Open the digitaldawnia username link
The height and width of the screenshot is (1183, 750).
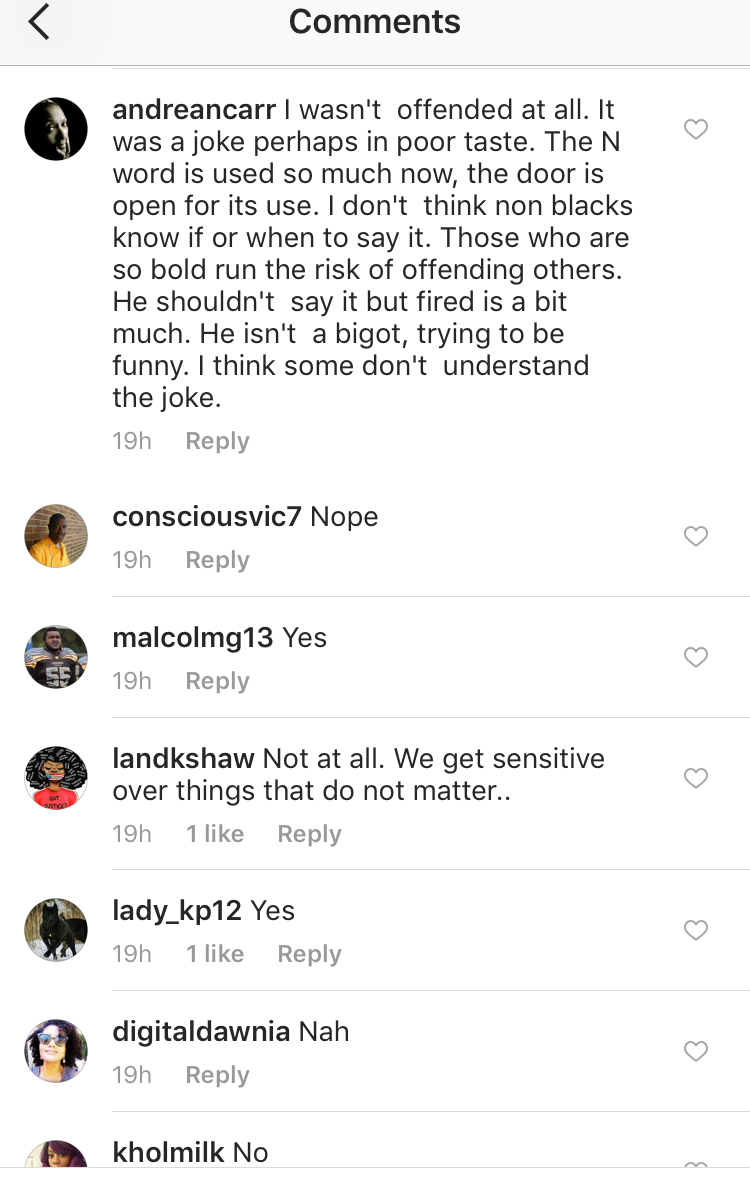point(201,1031)
